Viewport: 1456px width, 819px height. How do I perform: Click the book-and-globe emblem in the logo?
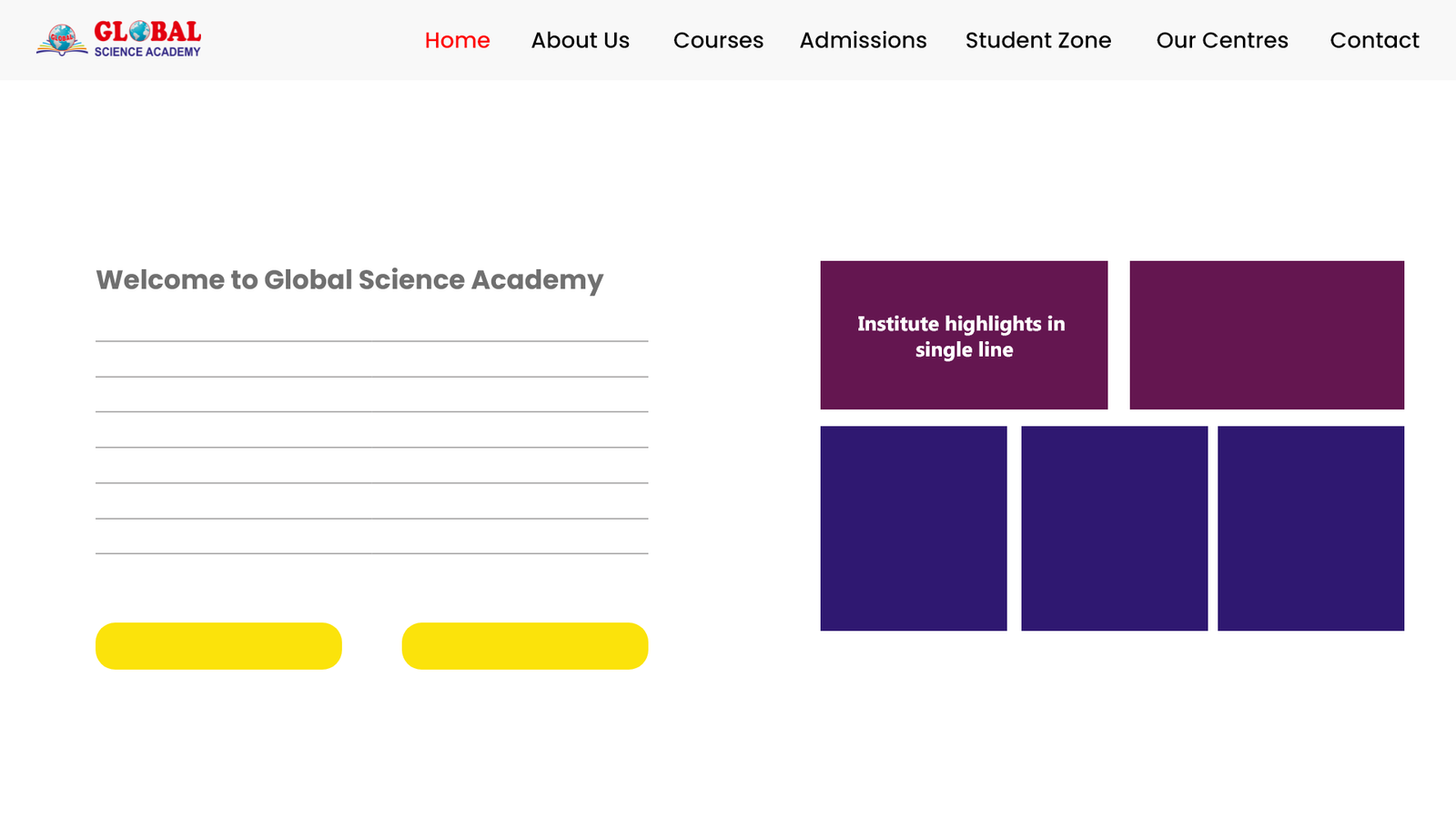[62, 39]
